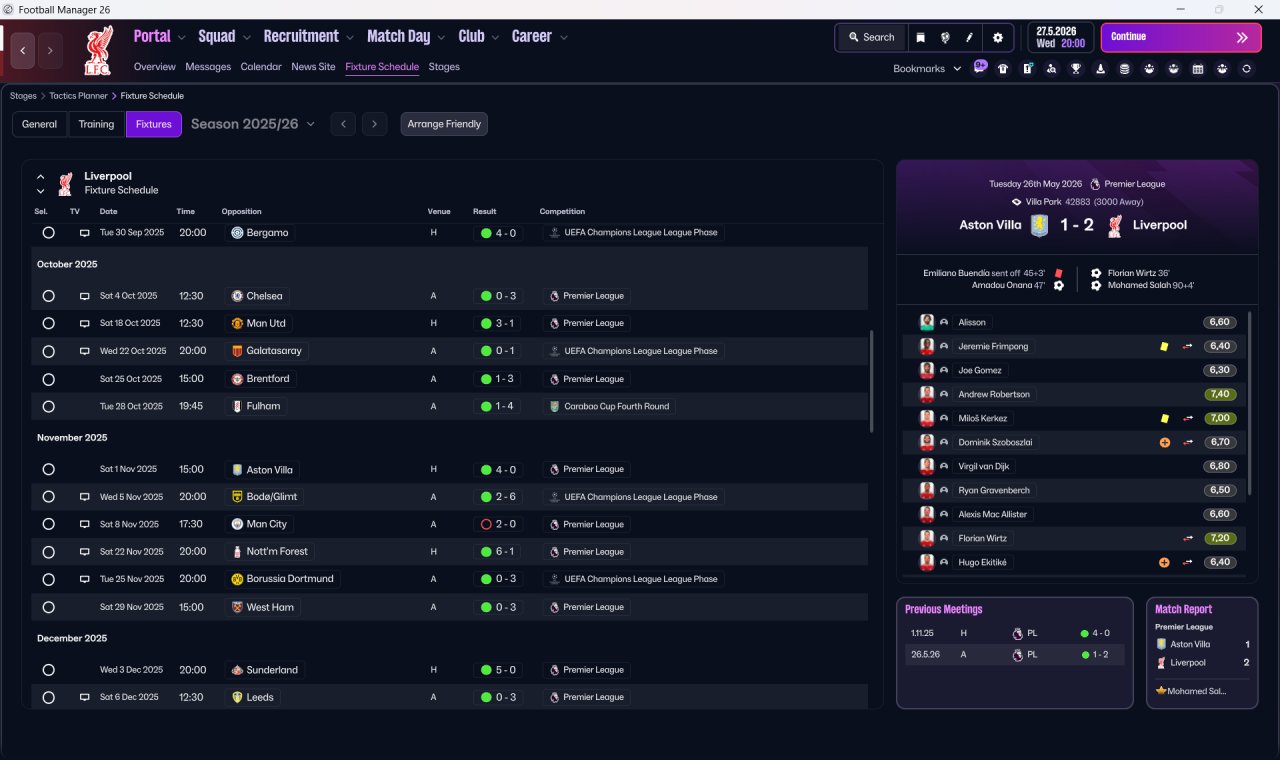Image resolution: width=1280 pixels, height=760 pixels.
Task: Click the training cone icon in the bookmarks bar
Action: pyautogui.click(x=1100, y=69)
